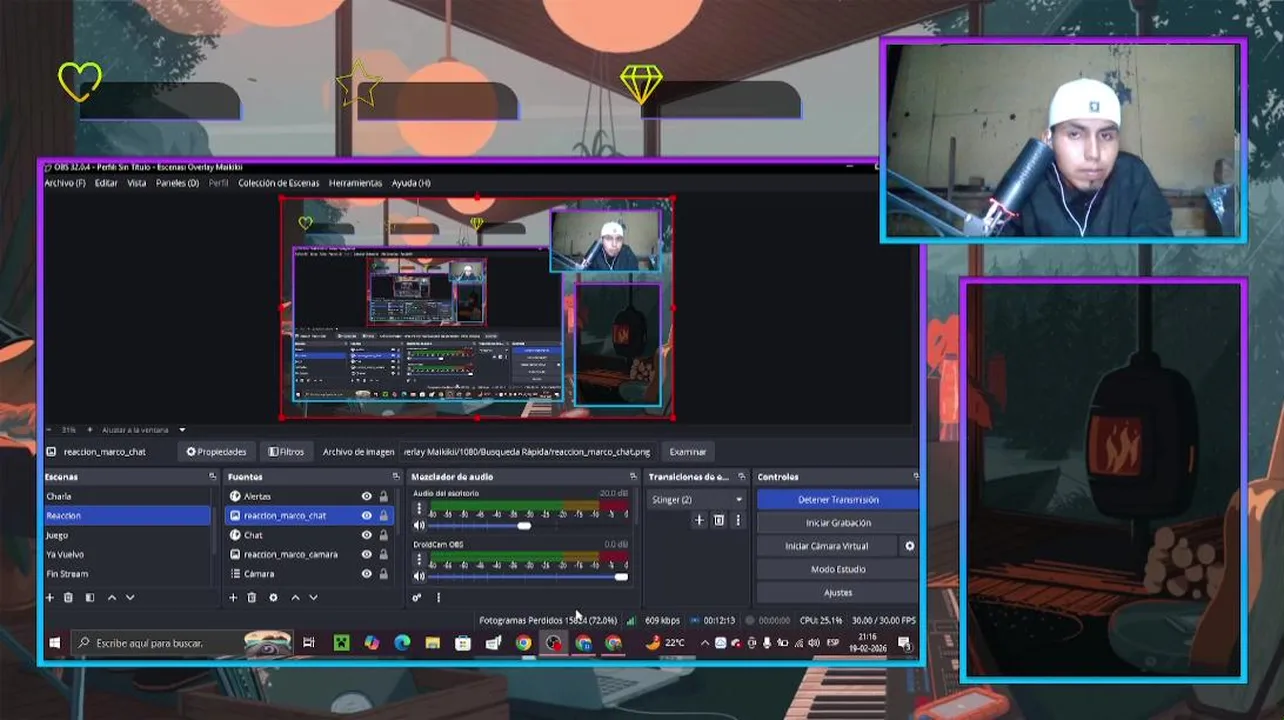Viewport: 1284px width, 720px height.
Task: Click Examinar to browse image file
Action: 688,452
